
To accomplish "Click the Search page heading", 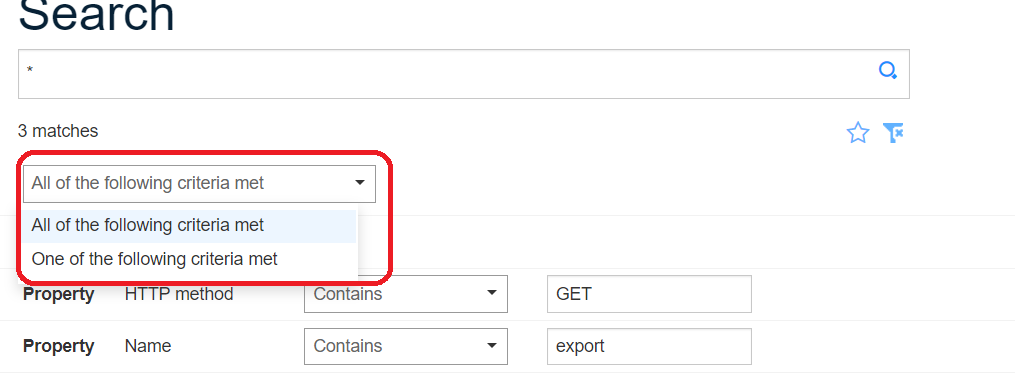I will 96,14.
